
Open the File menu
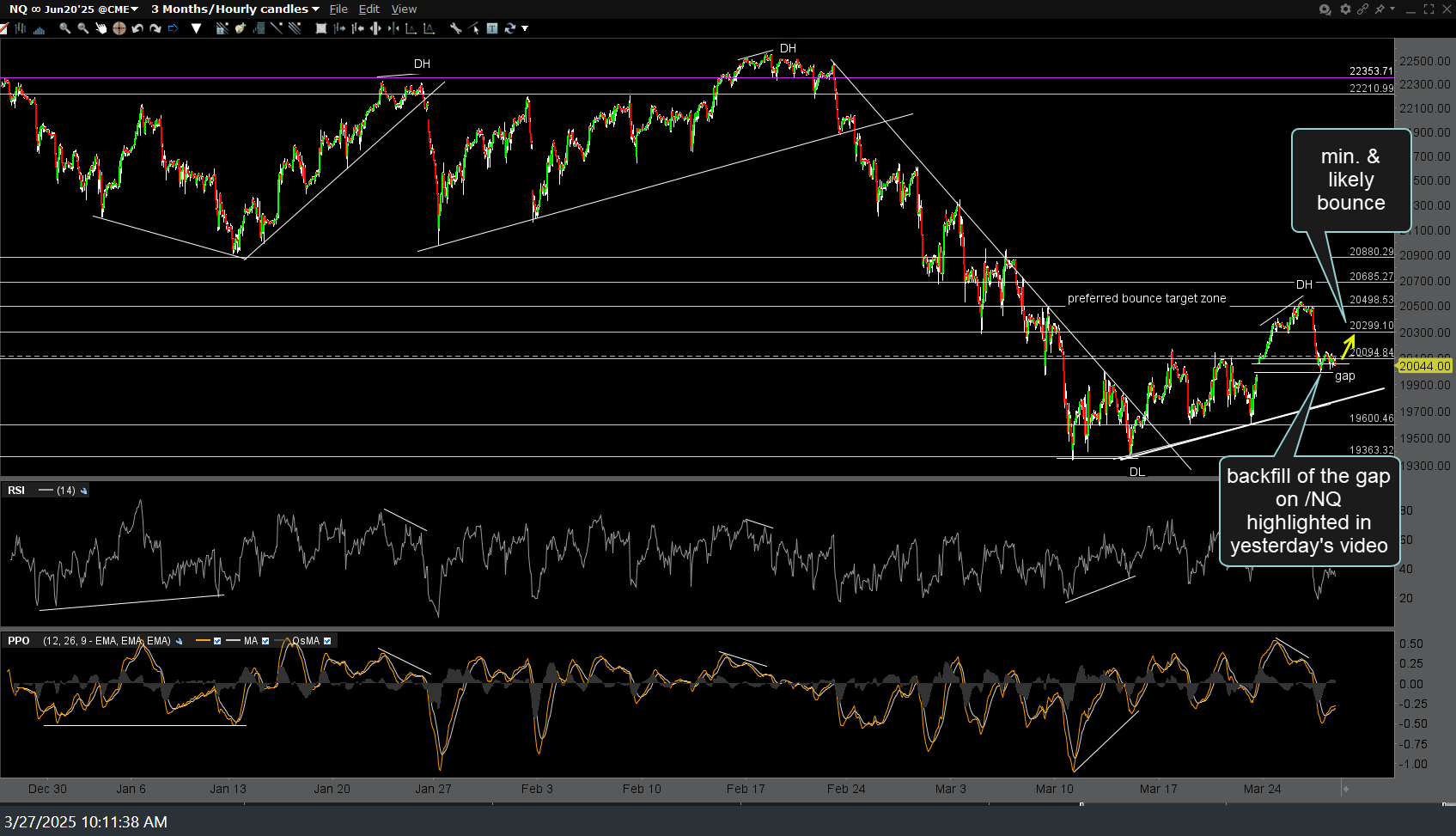(x=338, y=9)
